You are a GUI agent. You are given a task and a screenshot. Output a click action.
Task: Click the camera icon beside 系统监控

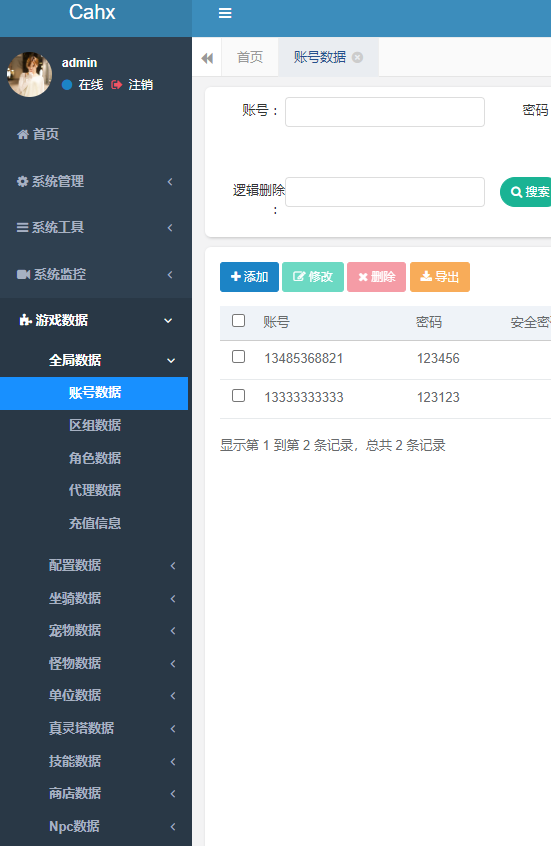[23, 275]
